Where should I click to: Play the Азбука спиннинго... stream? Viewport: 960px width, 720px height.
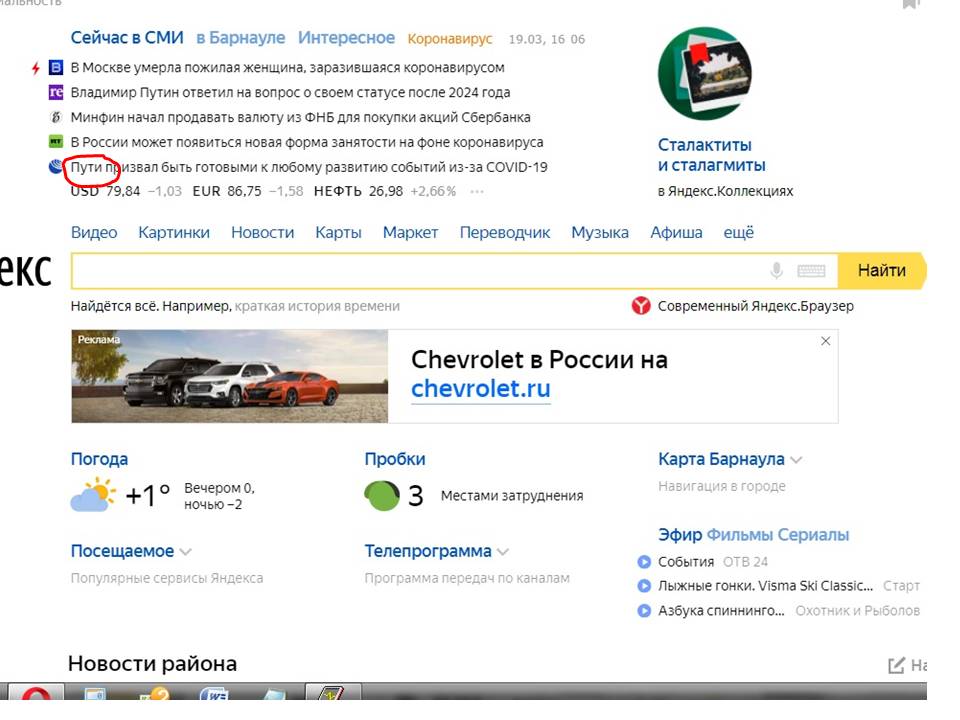point(644,610)
